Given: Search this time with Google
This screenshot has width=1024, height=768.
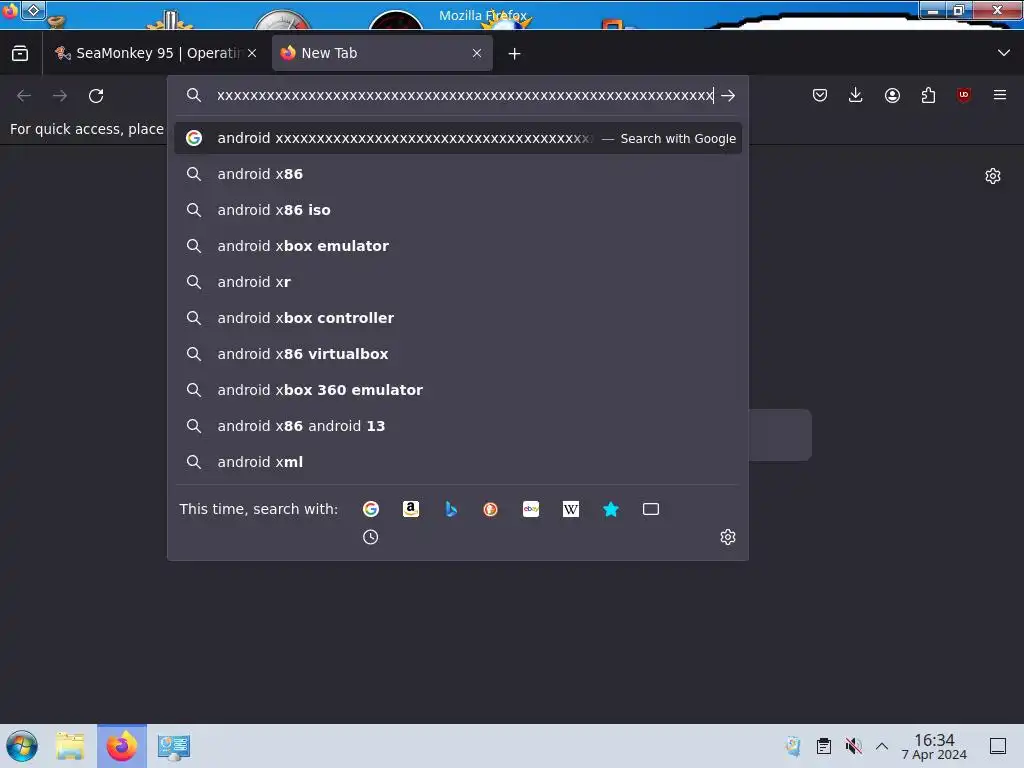Looking at the screenshot, I should pos(371,509).
